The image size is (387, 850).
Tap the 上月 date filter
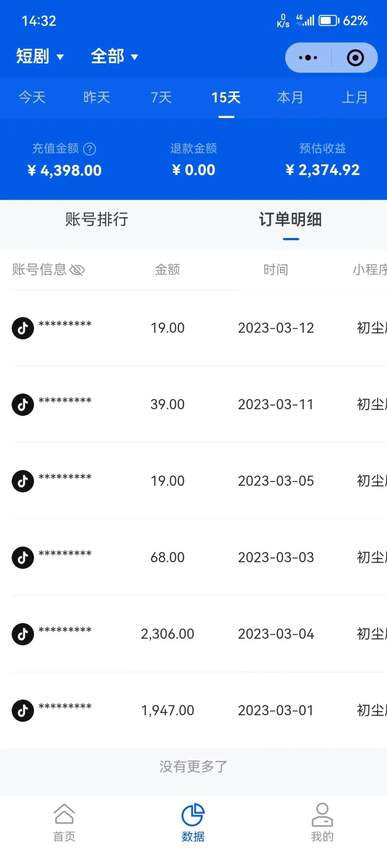coord(354,98)
